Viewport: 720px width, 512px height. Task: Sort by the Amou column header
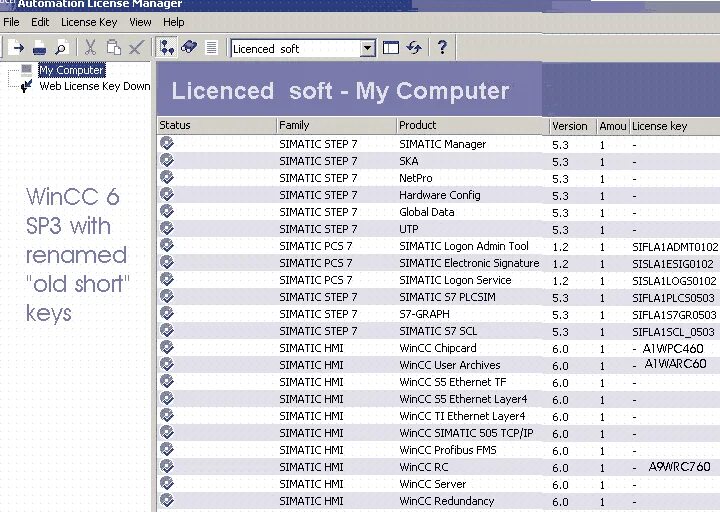coord(613,126)
